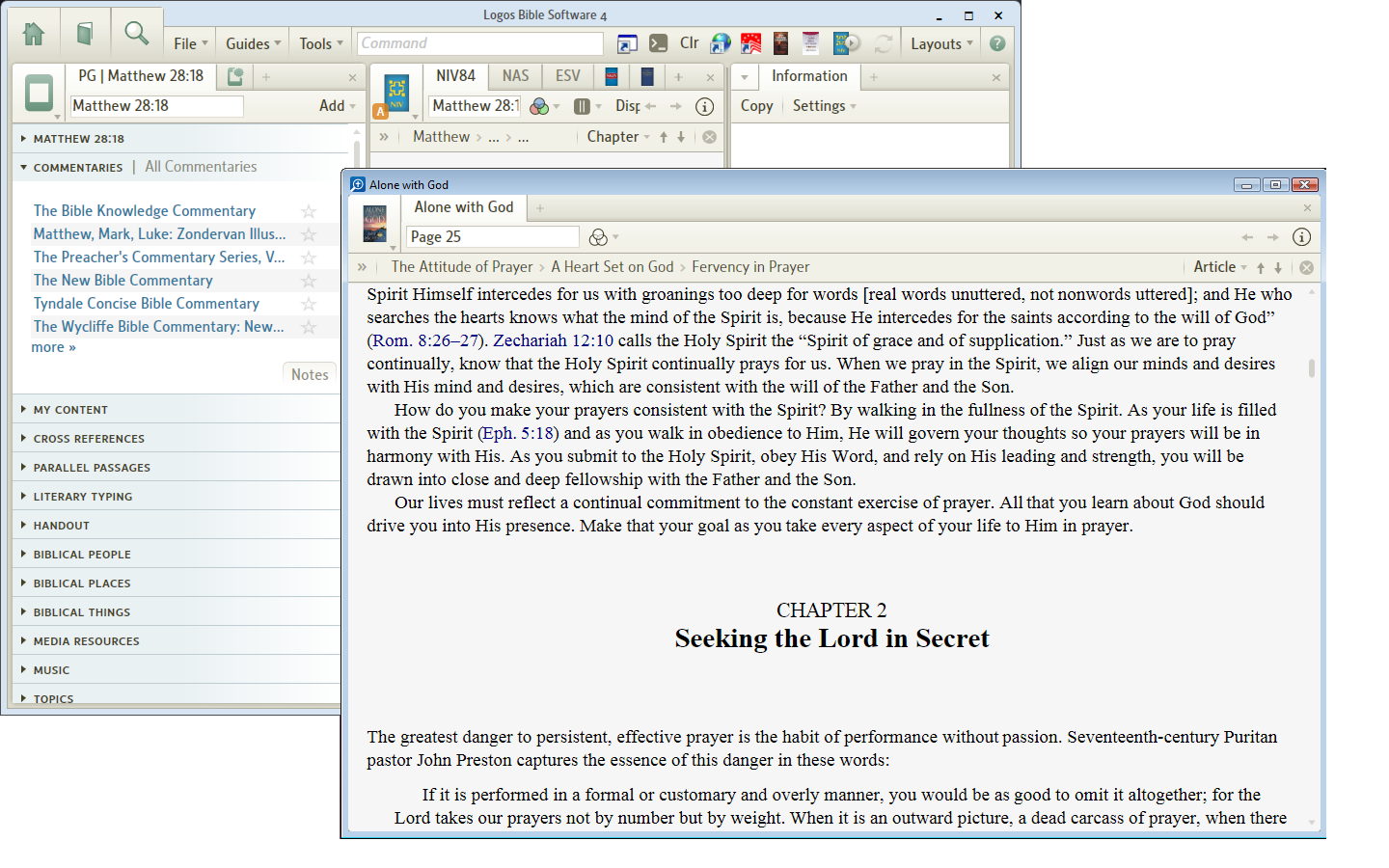Screen dimensions: 1389x868
Task: Switch to the ESV tab
Action: pos(568,76)
